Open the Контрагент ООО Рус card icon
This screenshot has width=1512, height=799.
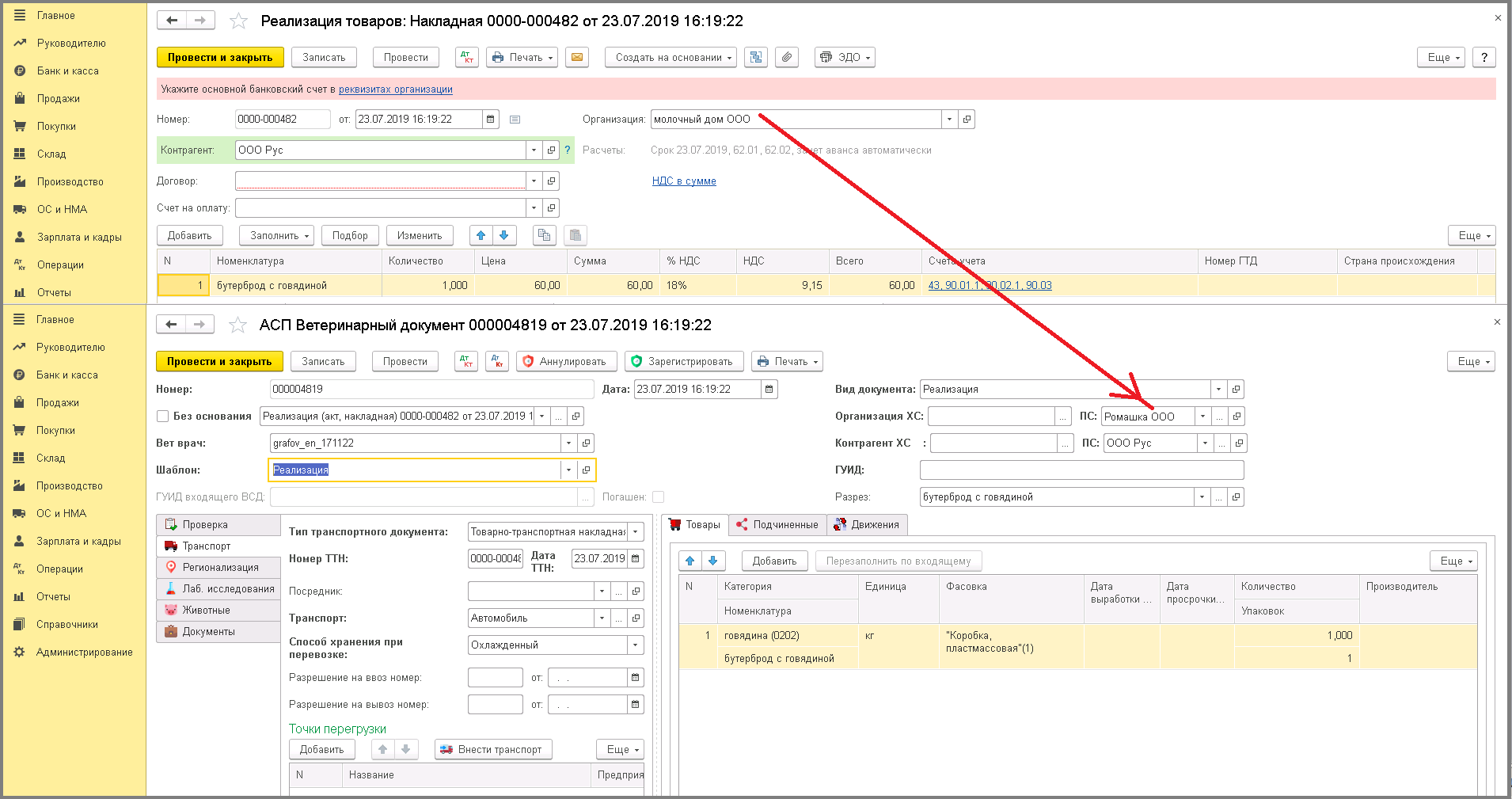[x=552, y=150]
